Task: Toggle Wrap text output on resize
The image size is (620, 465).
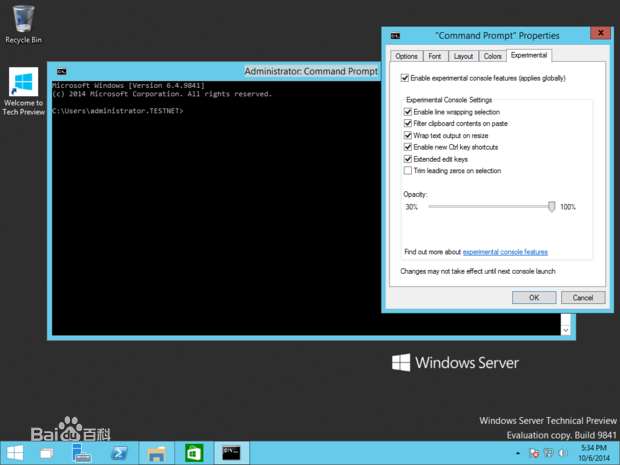Action: pos(408,135)
